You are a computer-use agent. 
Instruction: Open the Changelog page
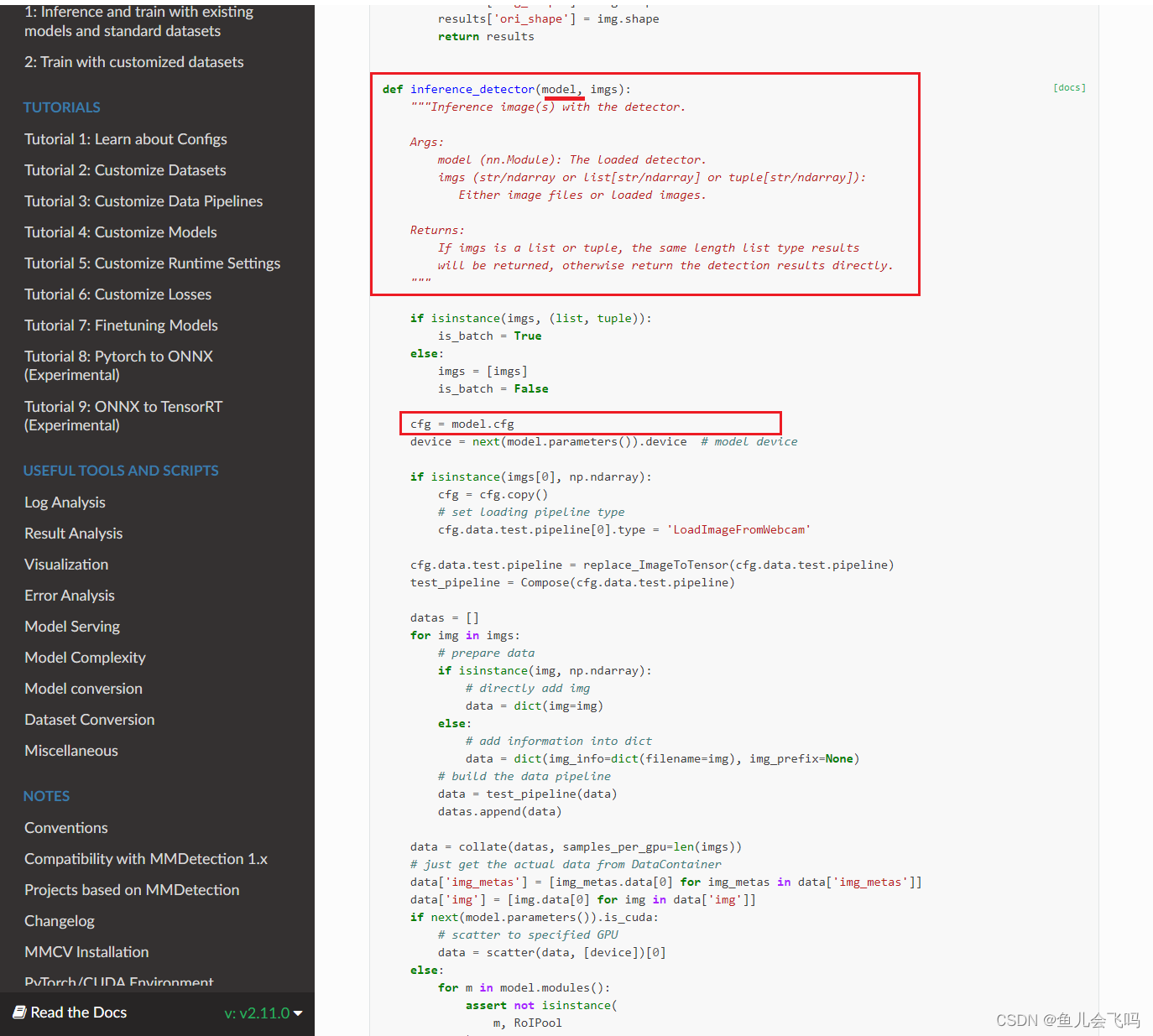(59, 920)
